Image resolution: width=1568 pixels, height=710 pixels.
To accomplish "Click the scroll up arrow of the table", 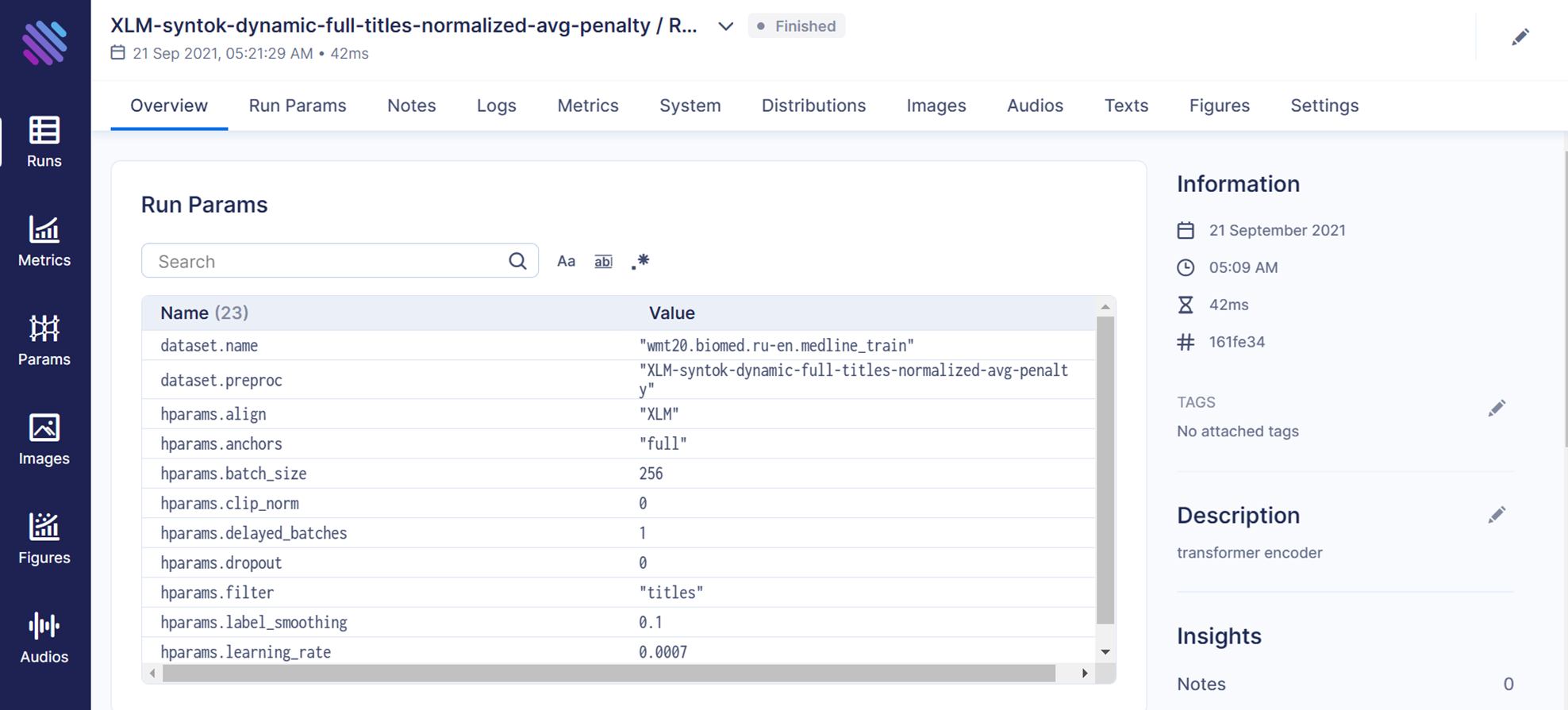I will pos(1105,306).
